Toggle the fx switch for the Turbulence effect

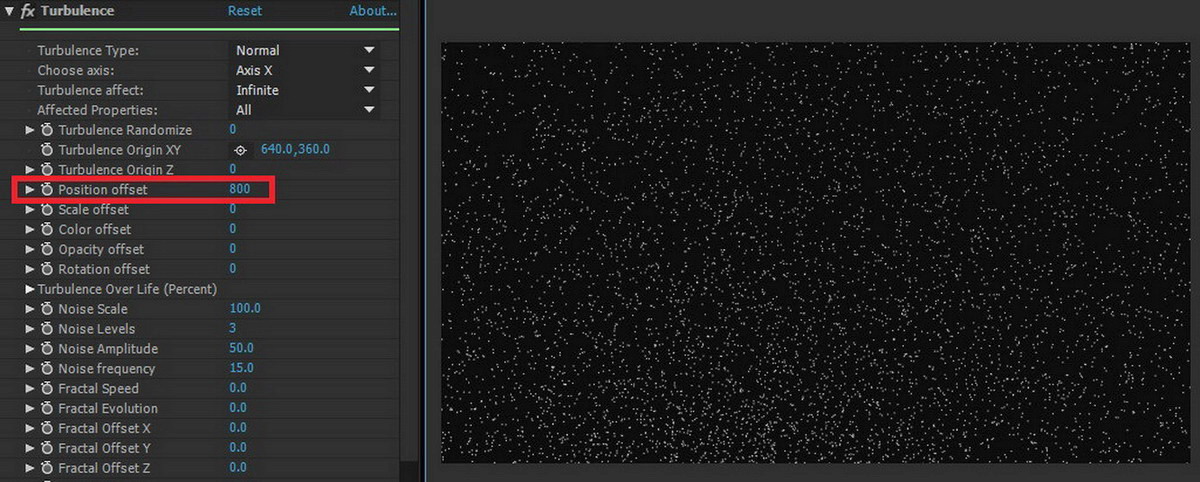point(28,11)
